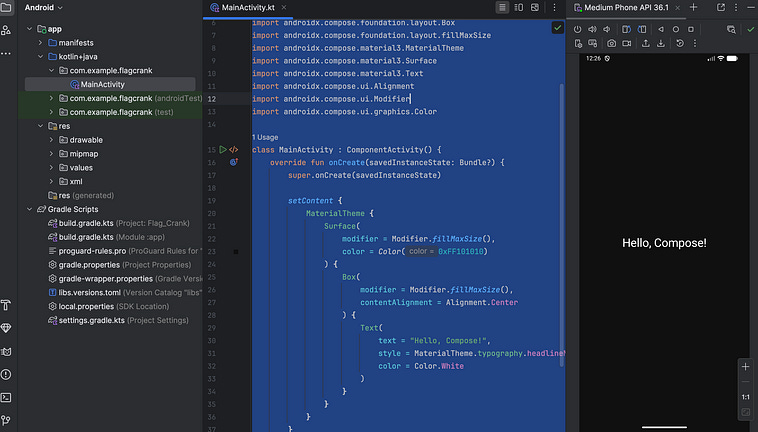Open the emulator device settings icon
This screenshot has height=432, width=758.
pos(578,43)
